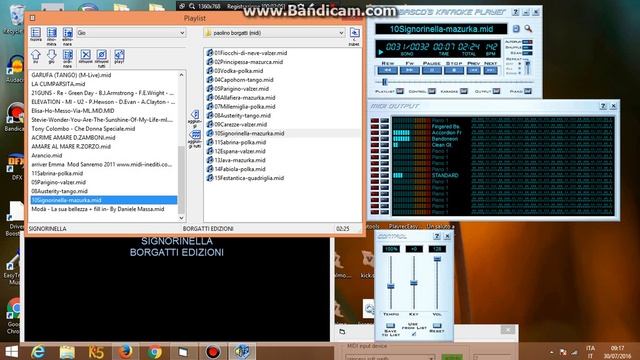Viewport: 640px width, 360px height.
Task: Toggle 'Use from list' checkmark in Control
Action: click(414, 333)
